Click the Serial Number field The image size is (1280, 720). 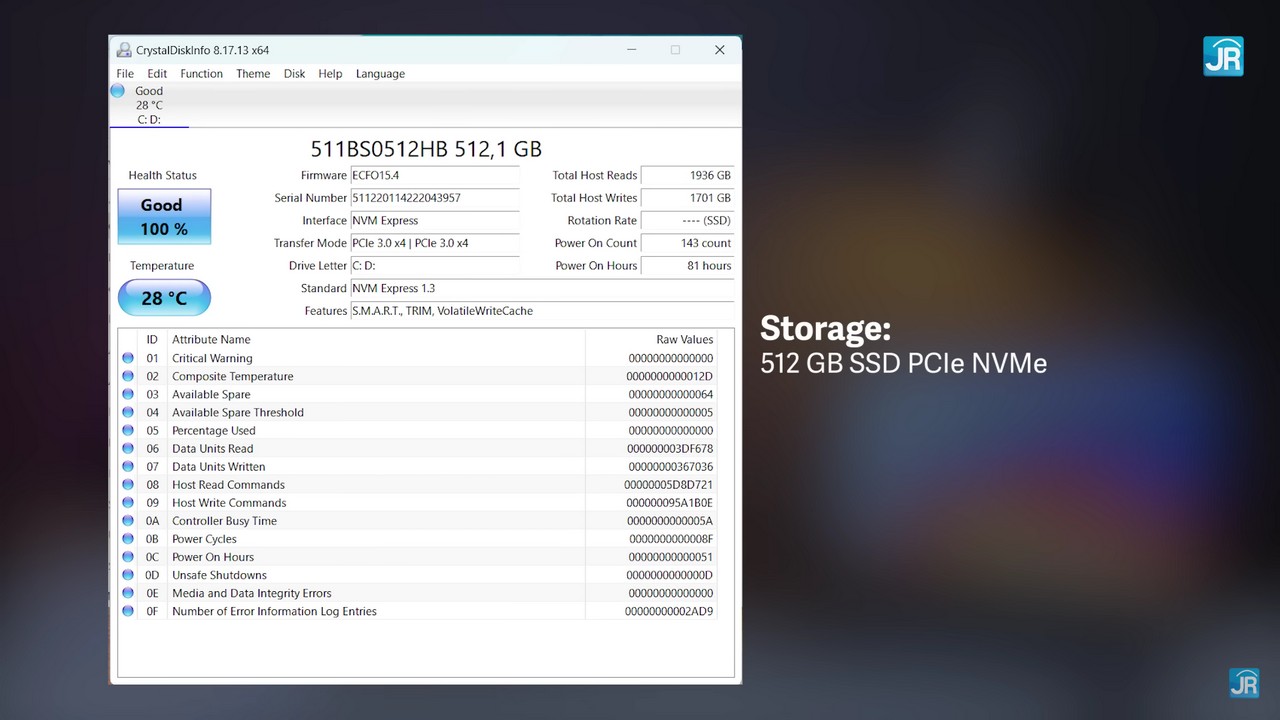coord(434,198)
